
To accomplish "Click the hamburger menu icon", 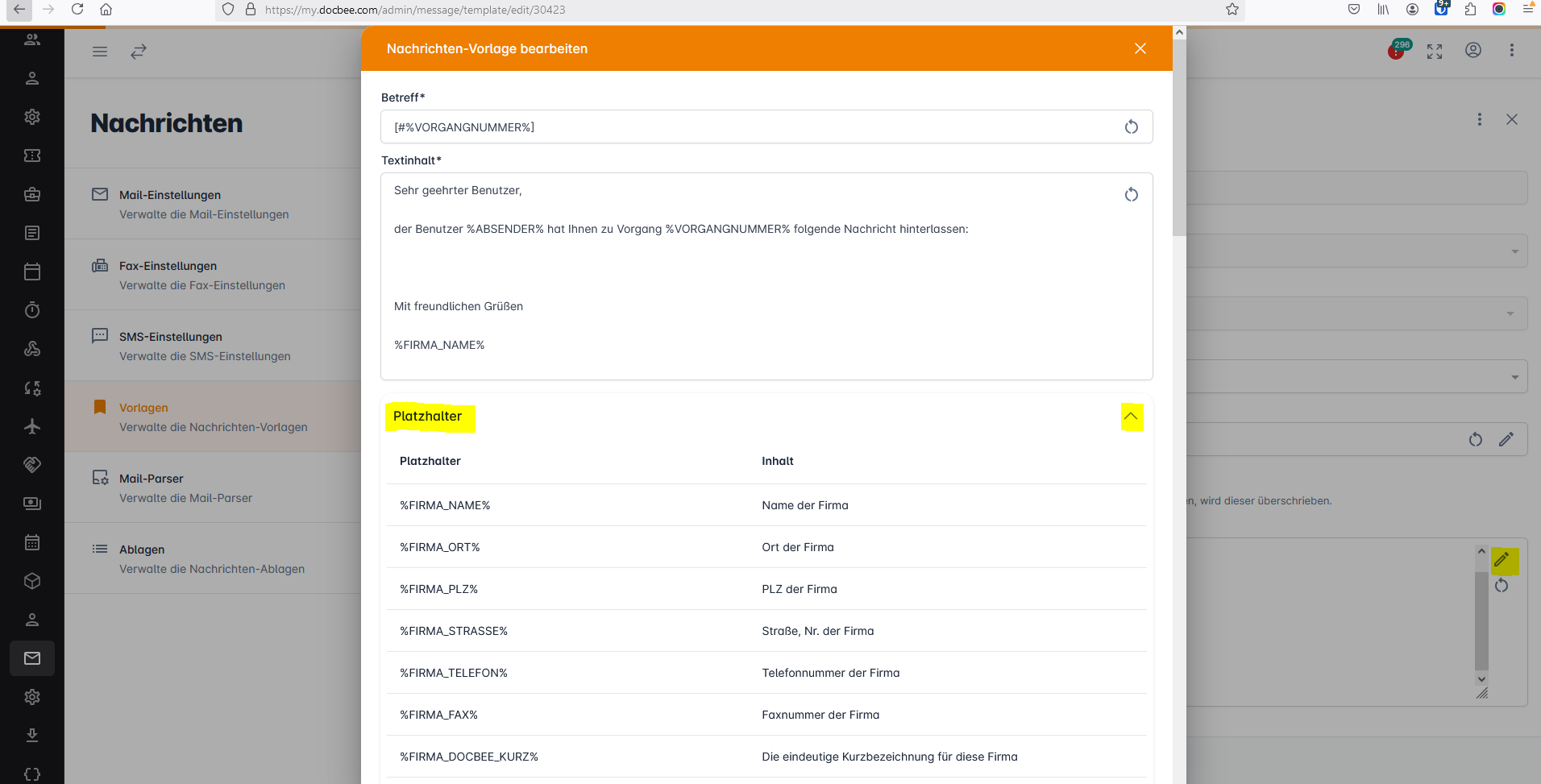I will click(100, 52).
